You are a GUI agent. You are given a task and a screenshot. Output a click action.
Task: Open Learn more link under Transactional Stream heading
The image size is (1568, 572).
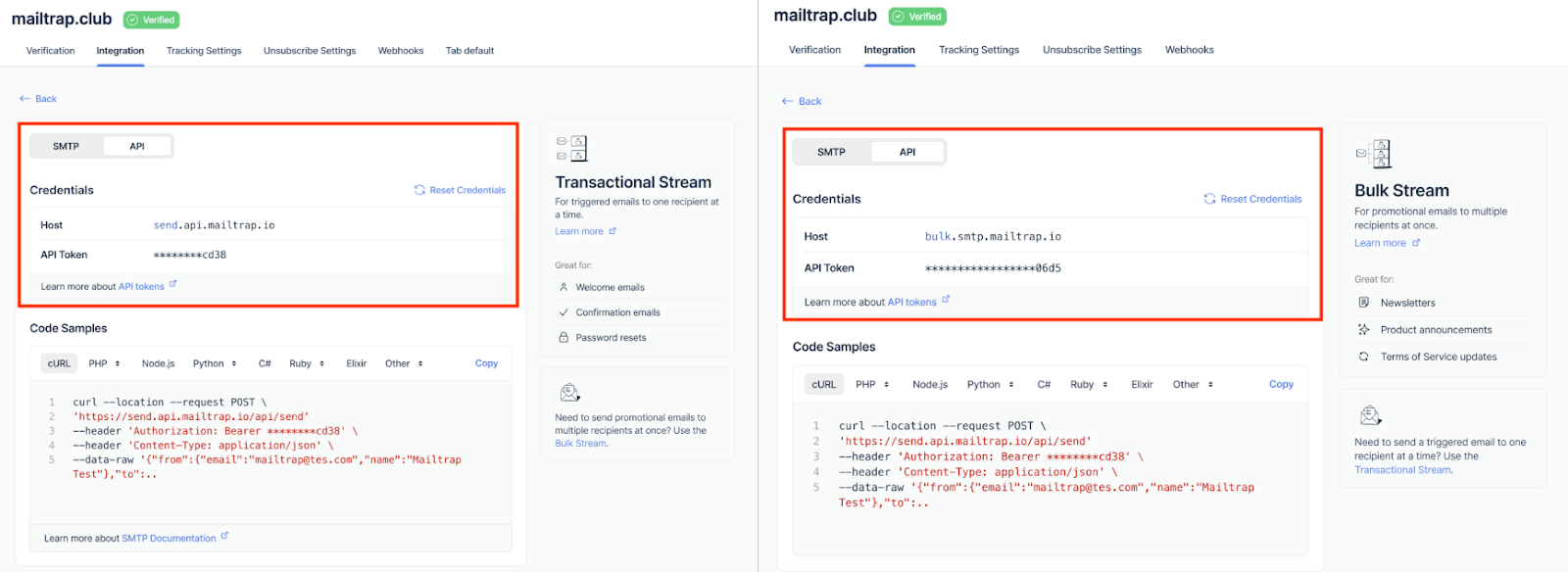coord(578,232)
